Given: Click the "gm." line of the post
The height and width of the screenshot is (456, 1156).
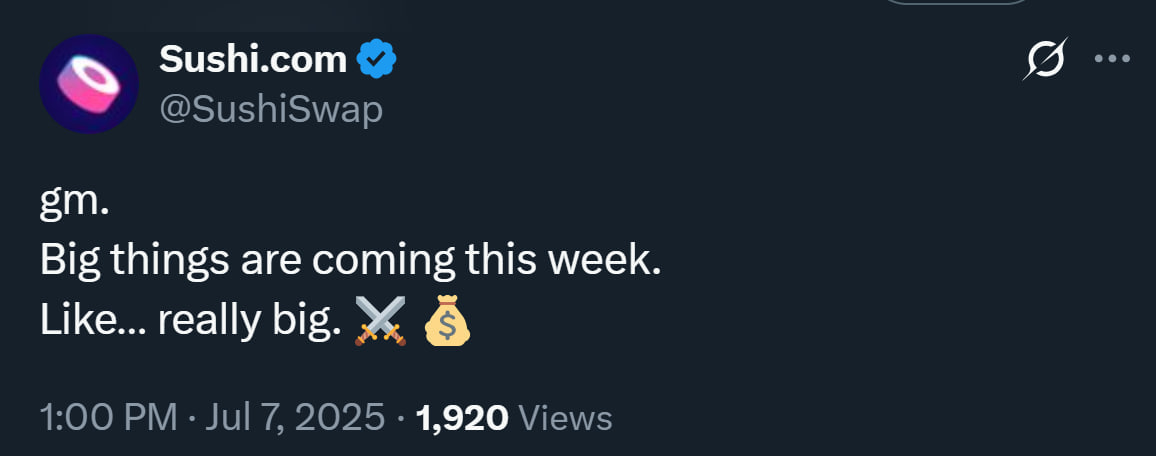Looking at the screenshot, I should pos(73,204).
